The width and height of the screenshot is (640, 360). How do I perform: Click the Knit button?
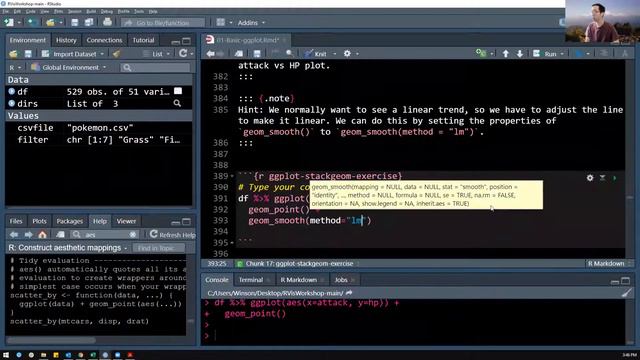pyautogui.click(x=316, y=53)
